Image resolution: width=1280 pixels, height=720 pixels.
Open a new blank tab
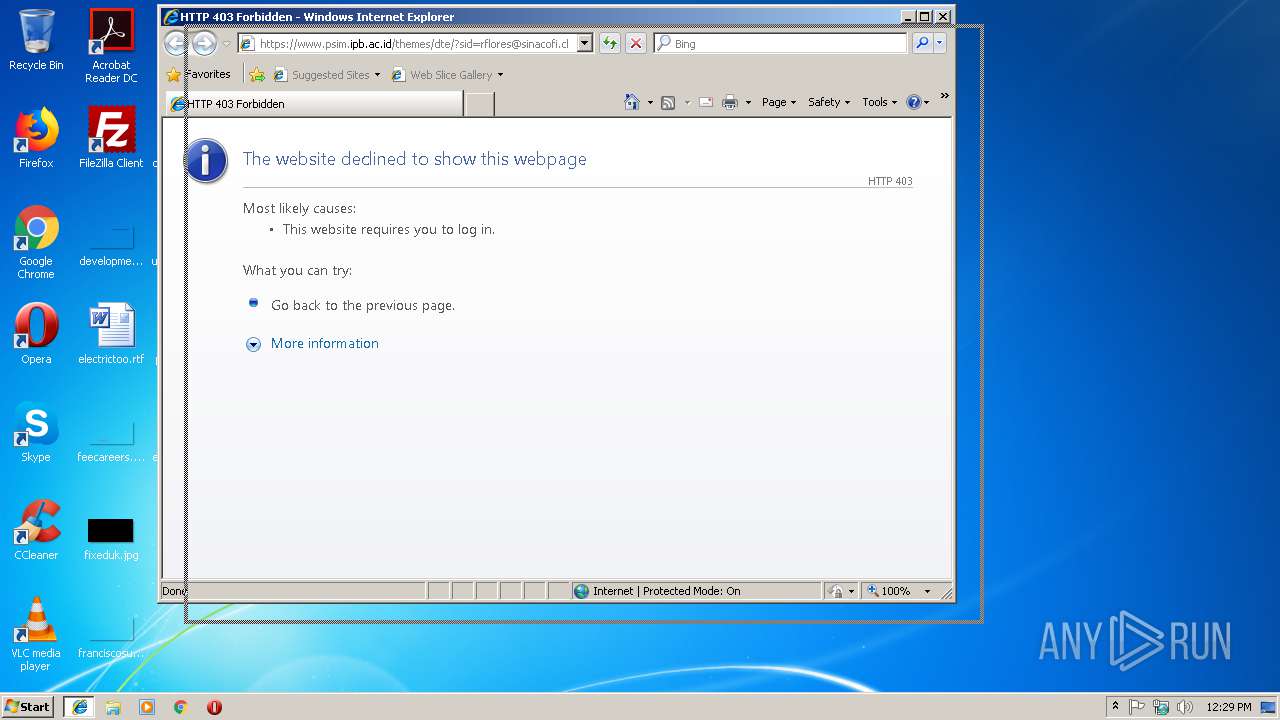(479, 104)
